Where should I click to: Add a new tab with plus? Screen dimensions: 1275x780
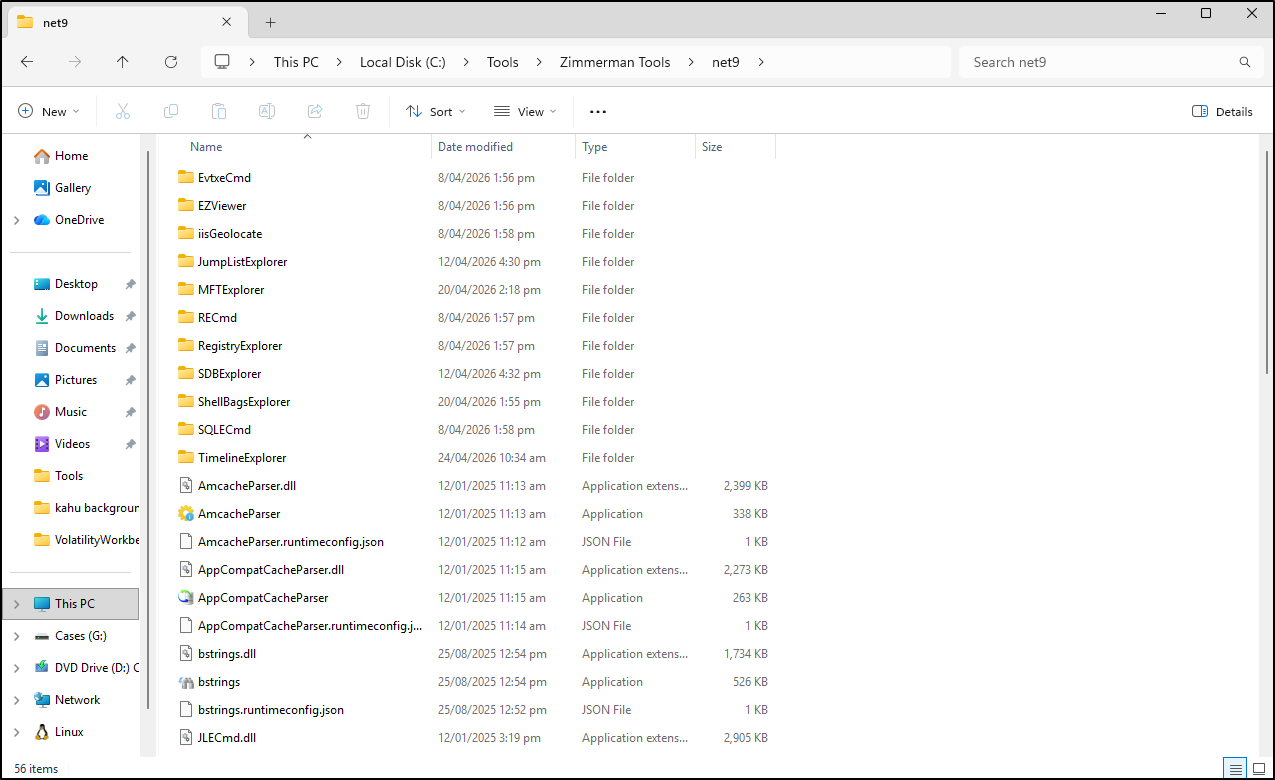pos(270,22)
